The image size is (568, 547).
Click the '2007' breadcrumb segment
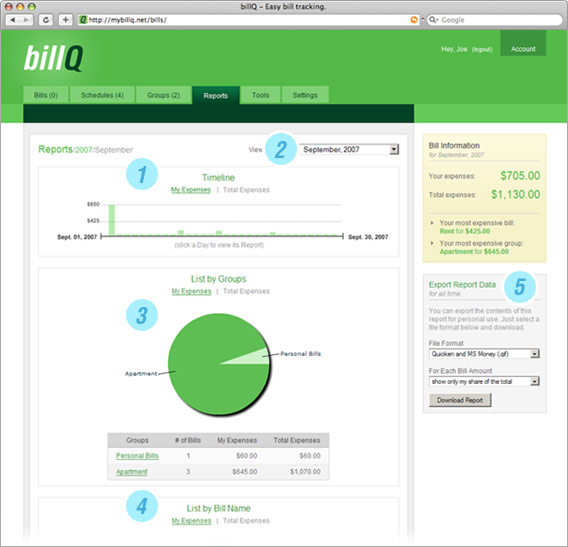click(x=83, y=150)
